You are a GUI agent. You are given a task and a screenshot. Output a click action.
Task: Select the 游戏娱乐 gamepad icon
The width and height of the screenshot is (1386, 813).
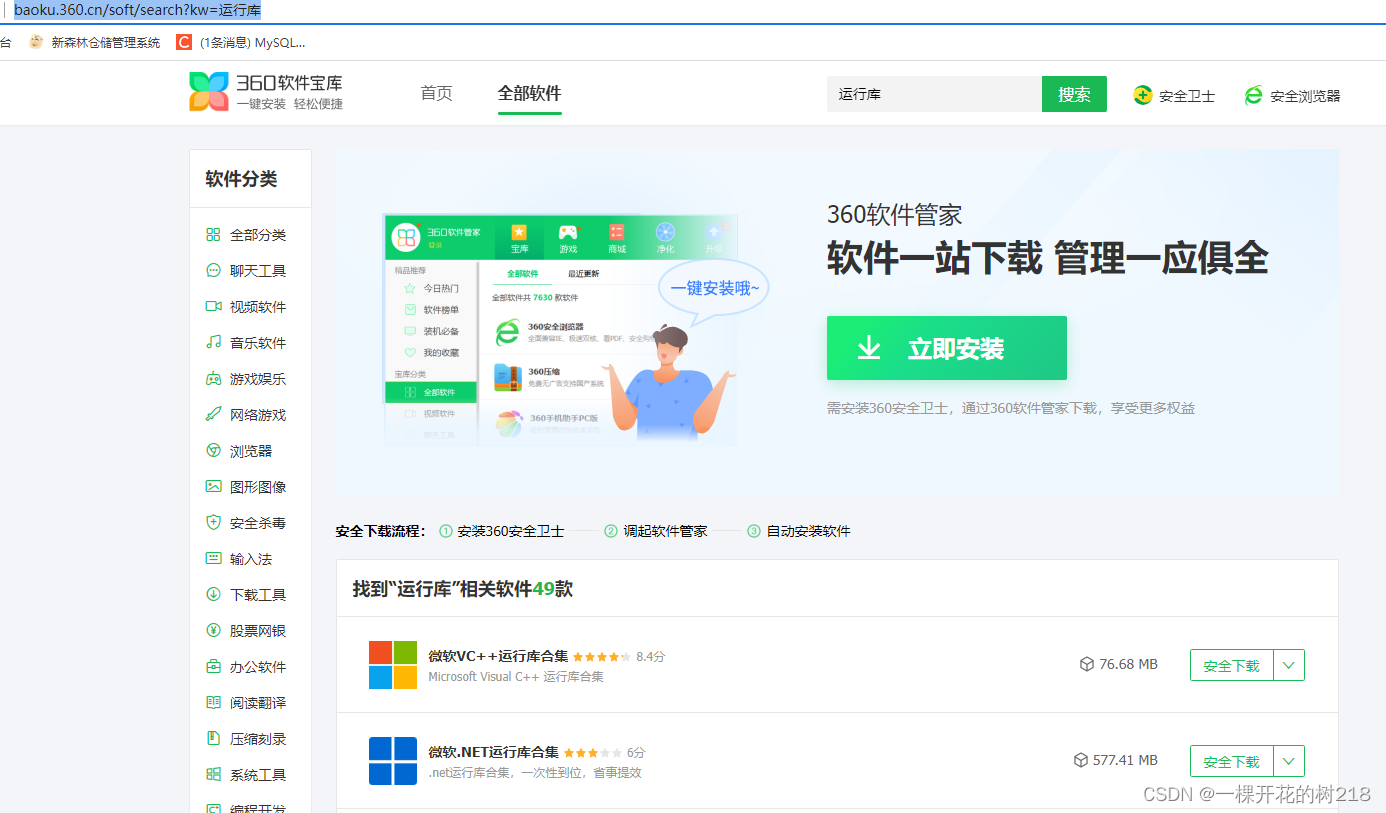coord(213,379)
